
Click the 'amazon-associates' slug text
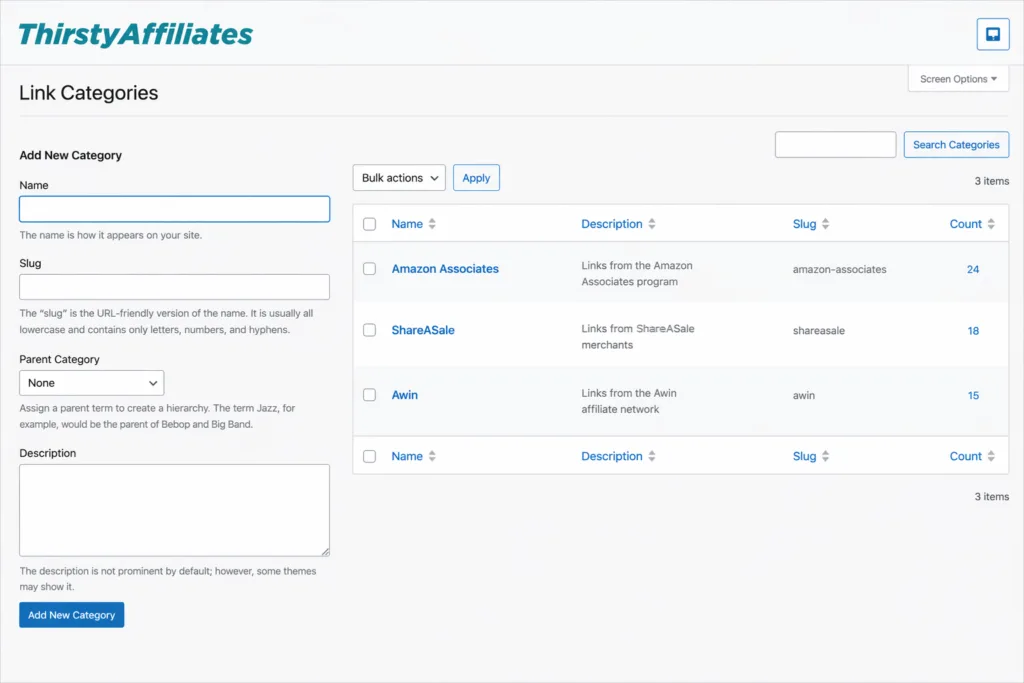coord(839,269)
